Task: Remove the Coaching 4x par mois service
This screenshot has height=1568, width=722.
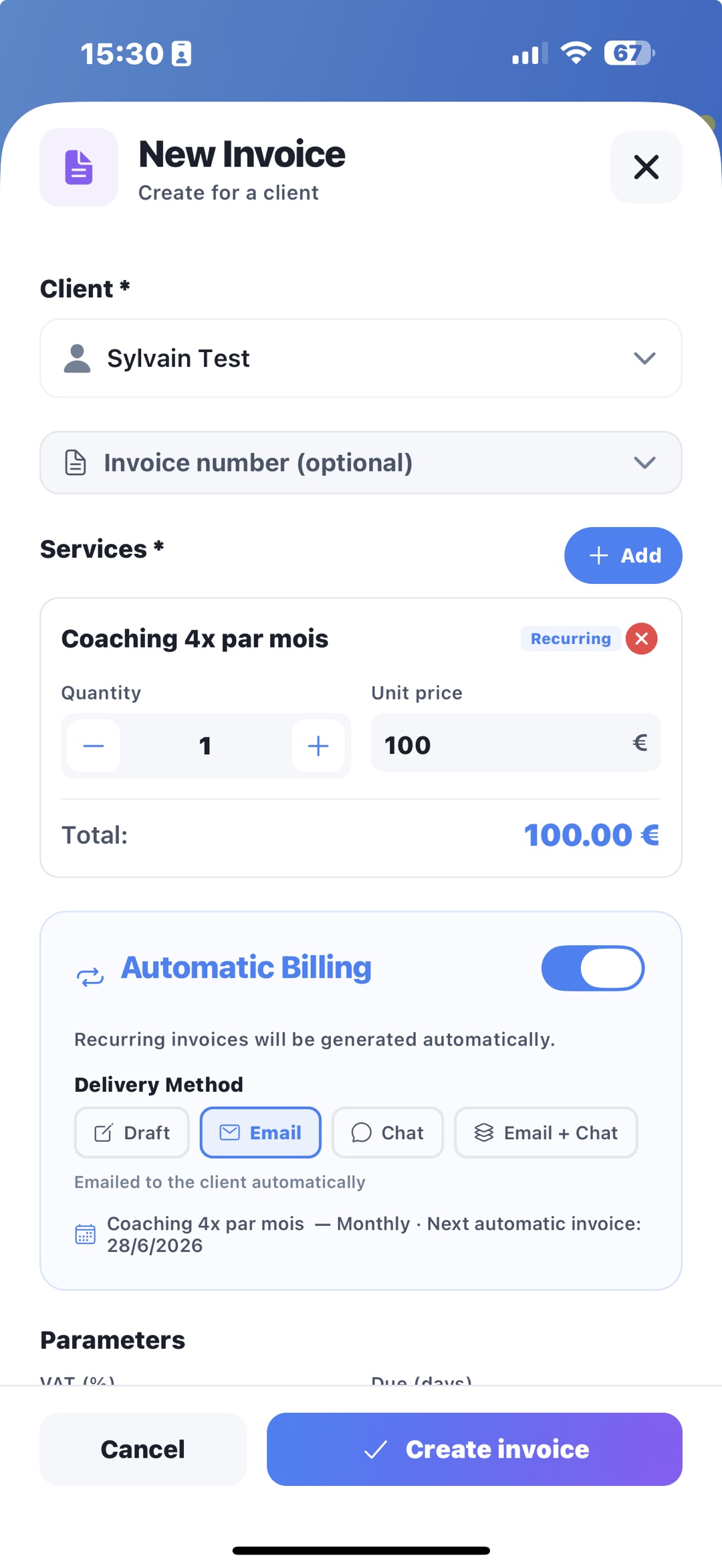Action: click(x=641, y=639)
